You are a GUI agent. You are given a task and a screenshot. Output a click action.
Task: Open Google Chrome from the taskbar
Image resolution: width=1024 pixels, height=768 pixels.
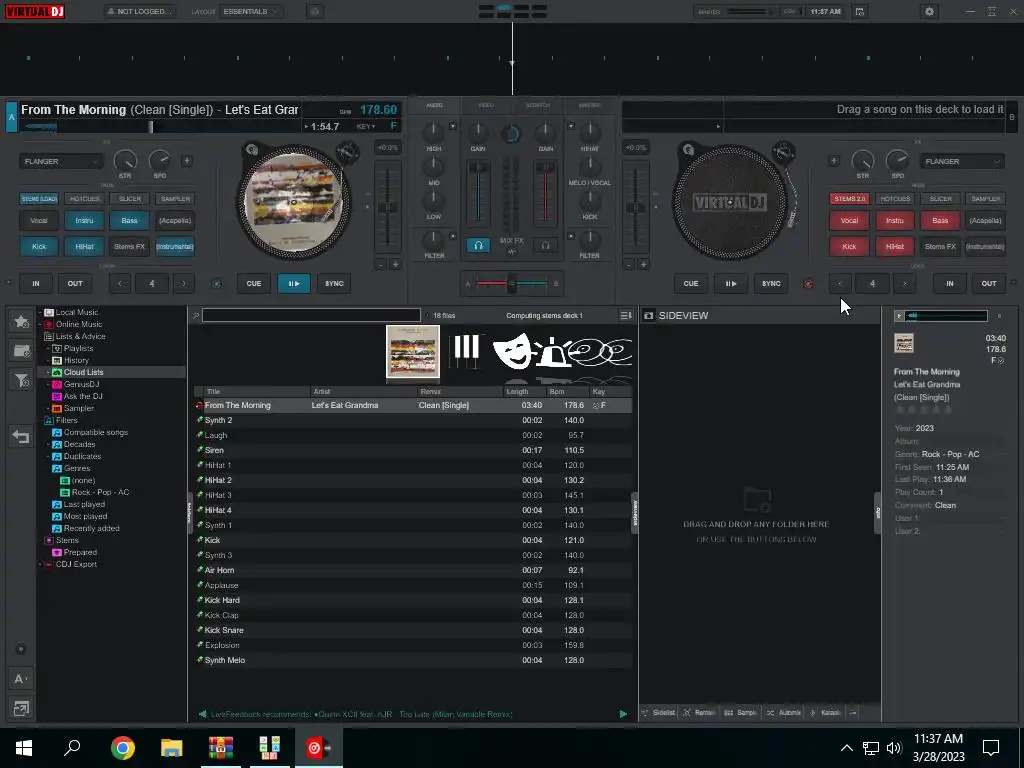click(122, 747)
